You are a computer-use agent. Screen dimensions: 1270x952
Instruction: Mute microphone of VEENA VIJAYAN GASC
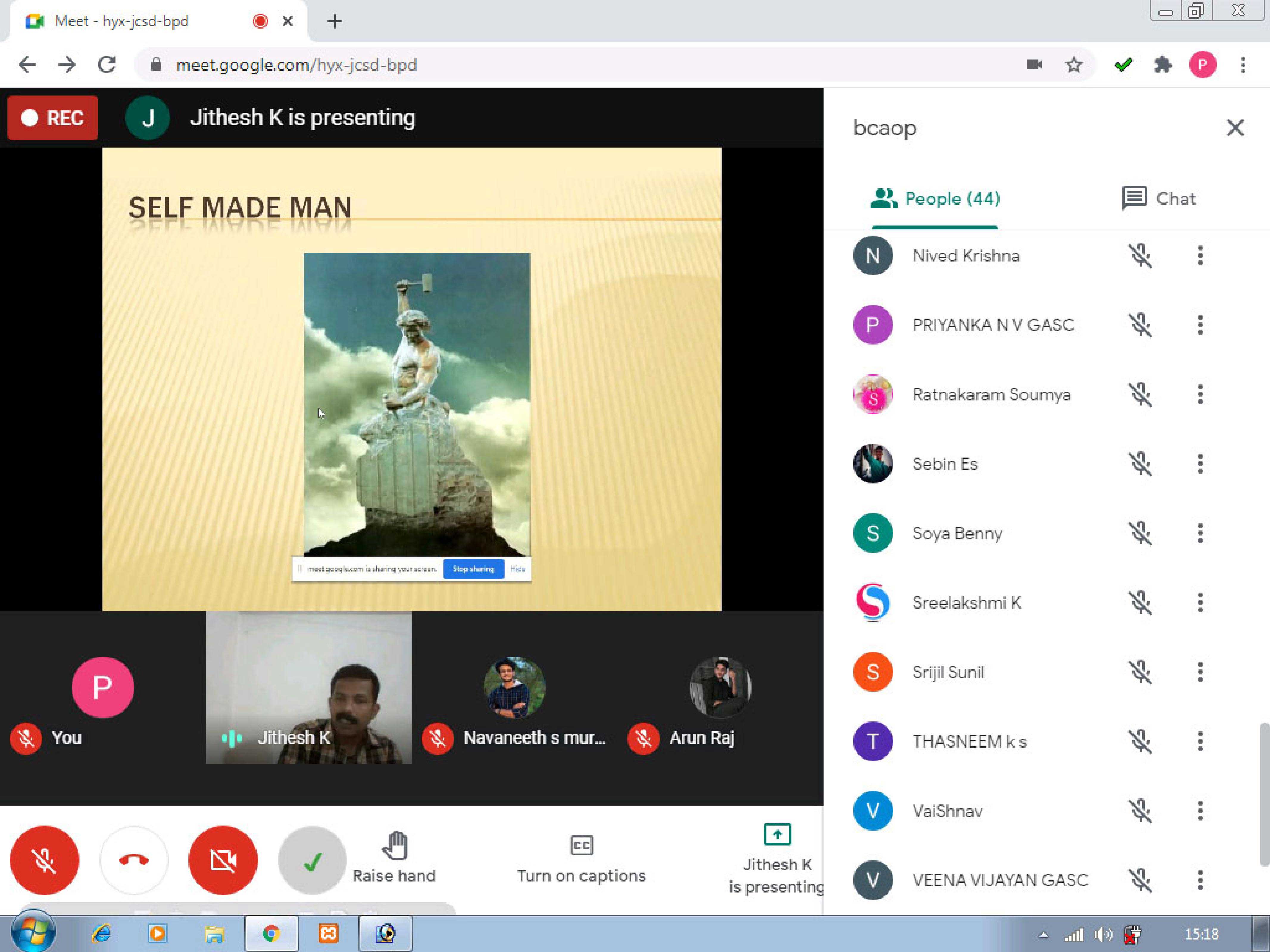click(1140, 881)
